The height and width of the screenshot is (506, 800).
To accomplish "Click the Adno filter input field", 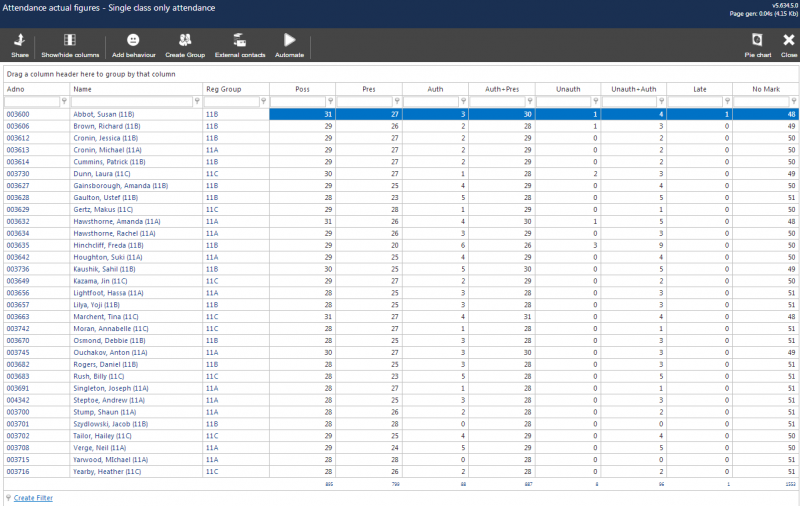I will tap(32, 102).
